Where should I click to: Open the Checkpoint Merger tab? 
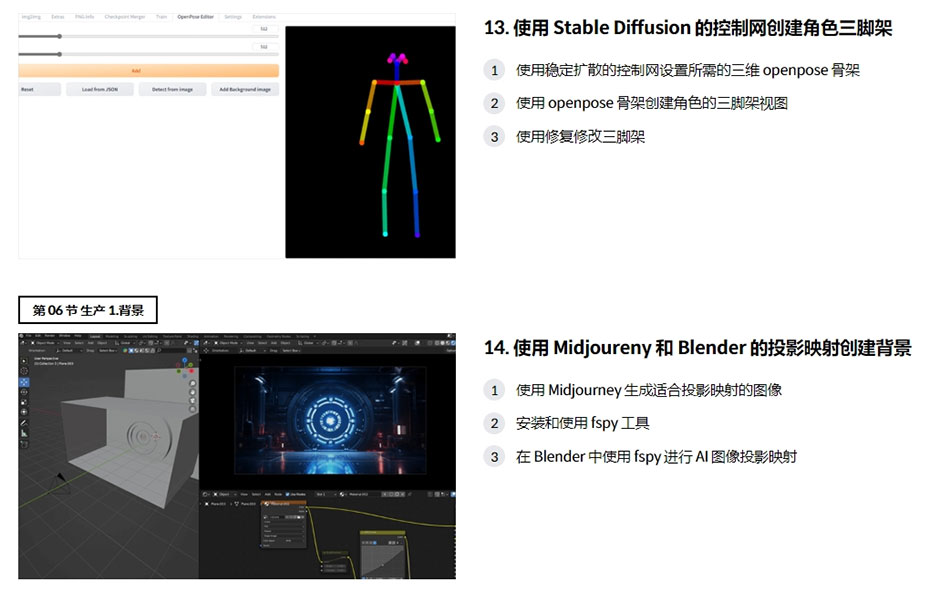125,17
